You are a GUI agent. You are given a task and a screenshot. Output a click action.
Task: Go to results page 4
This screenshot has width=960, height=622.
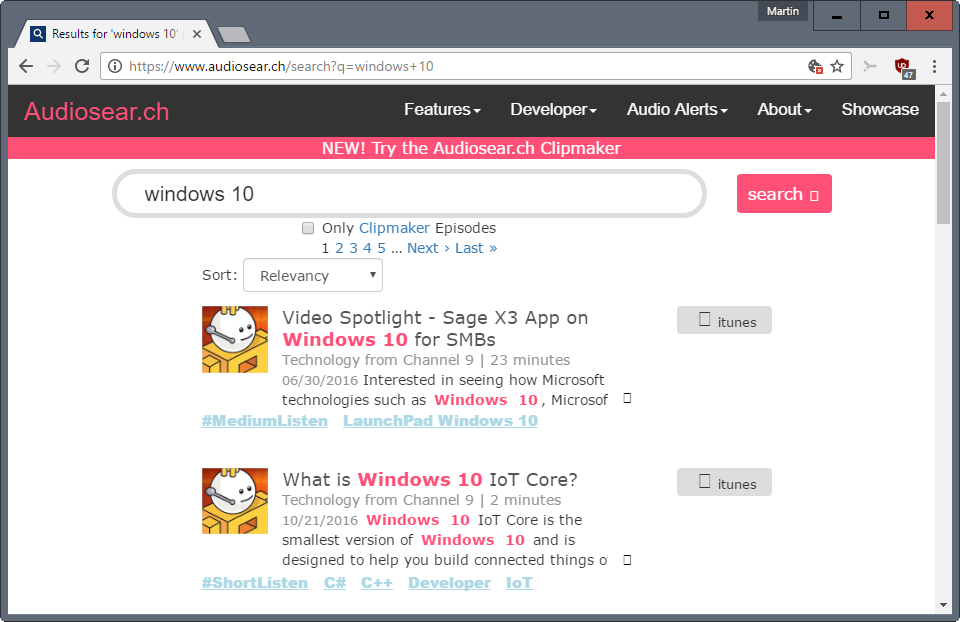367,249
